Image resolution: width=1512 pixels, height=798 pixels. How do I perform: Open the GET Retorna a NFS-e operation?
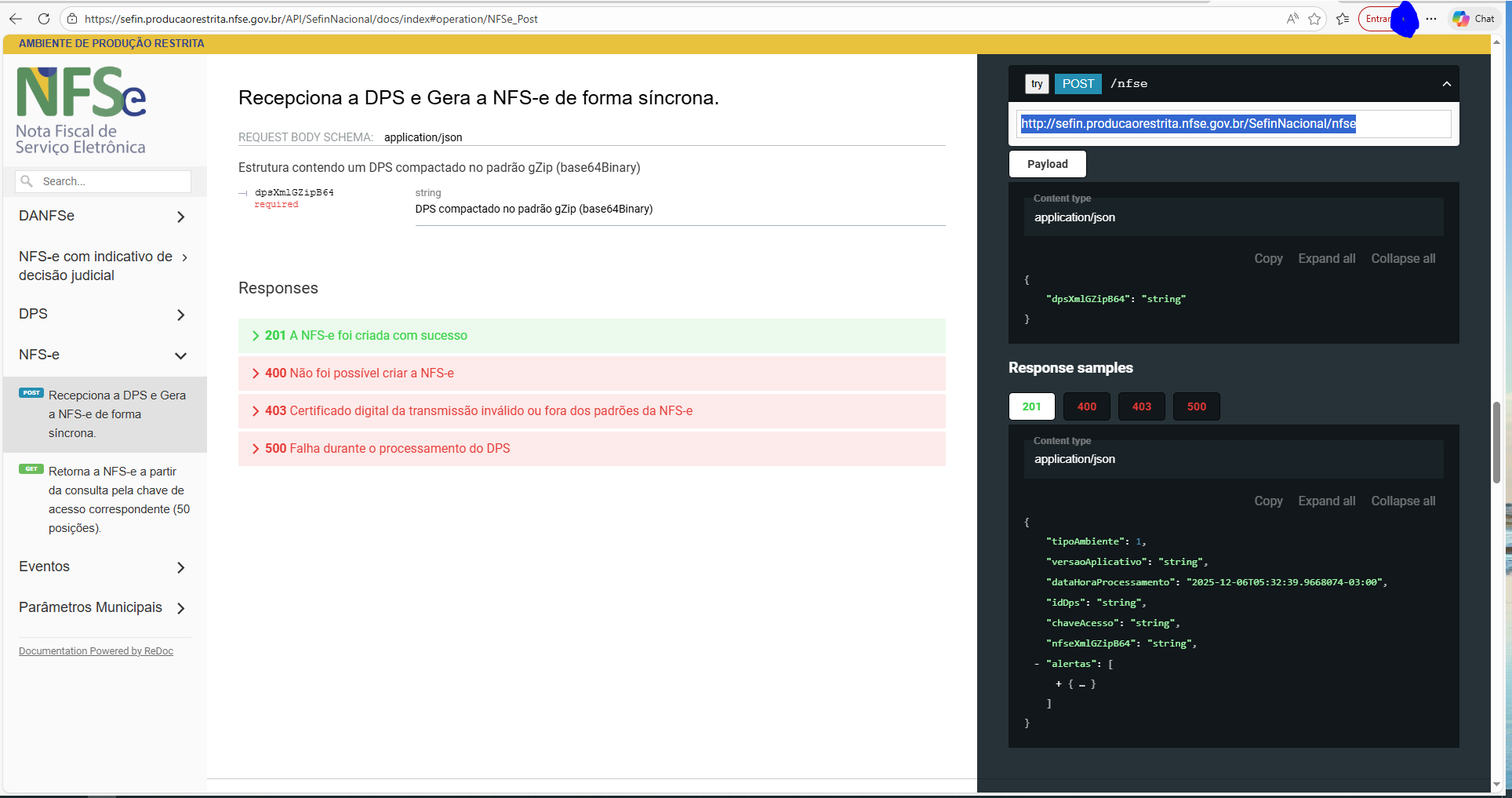coord(118,499)
